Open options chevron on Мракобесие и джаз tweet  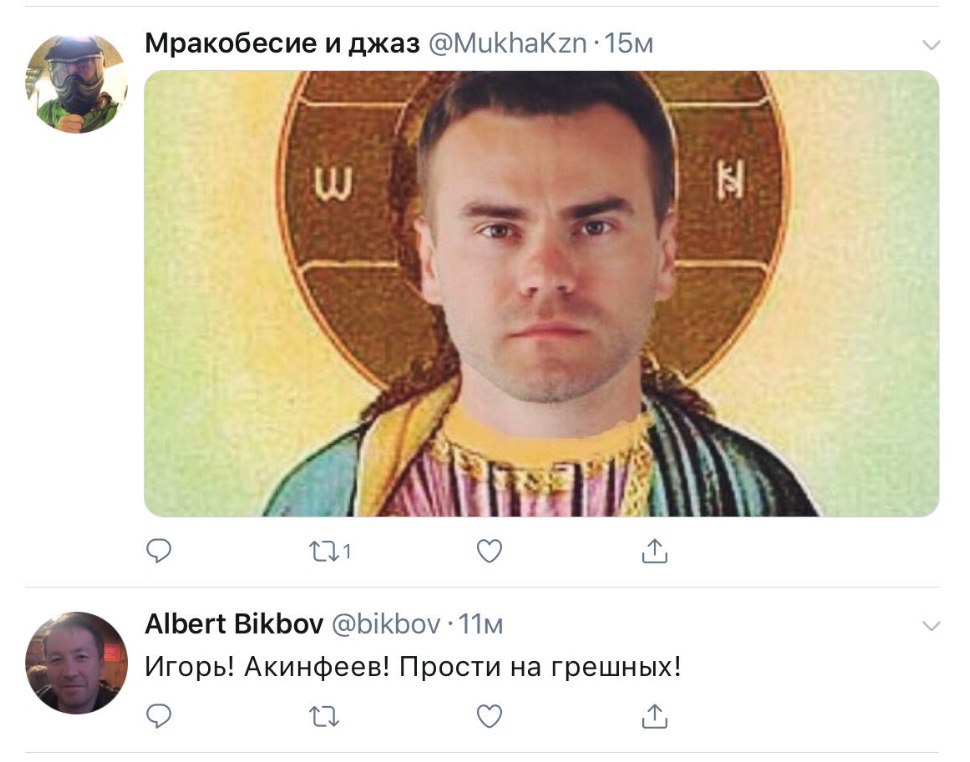(930, 45)
